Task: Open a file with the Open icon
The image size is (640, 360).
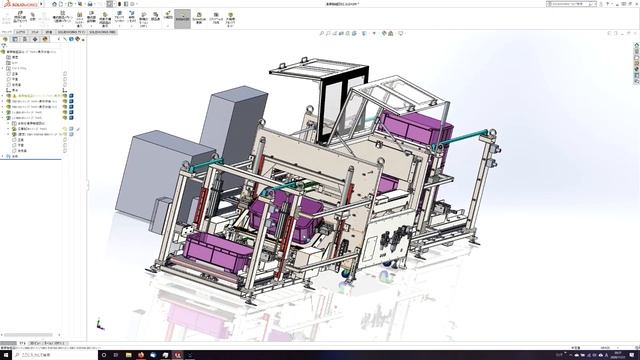Action: coord(70,4)
